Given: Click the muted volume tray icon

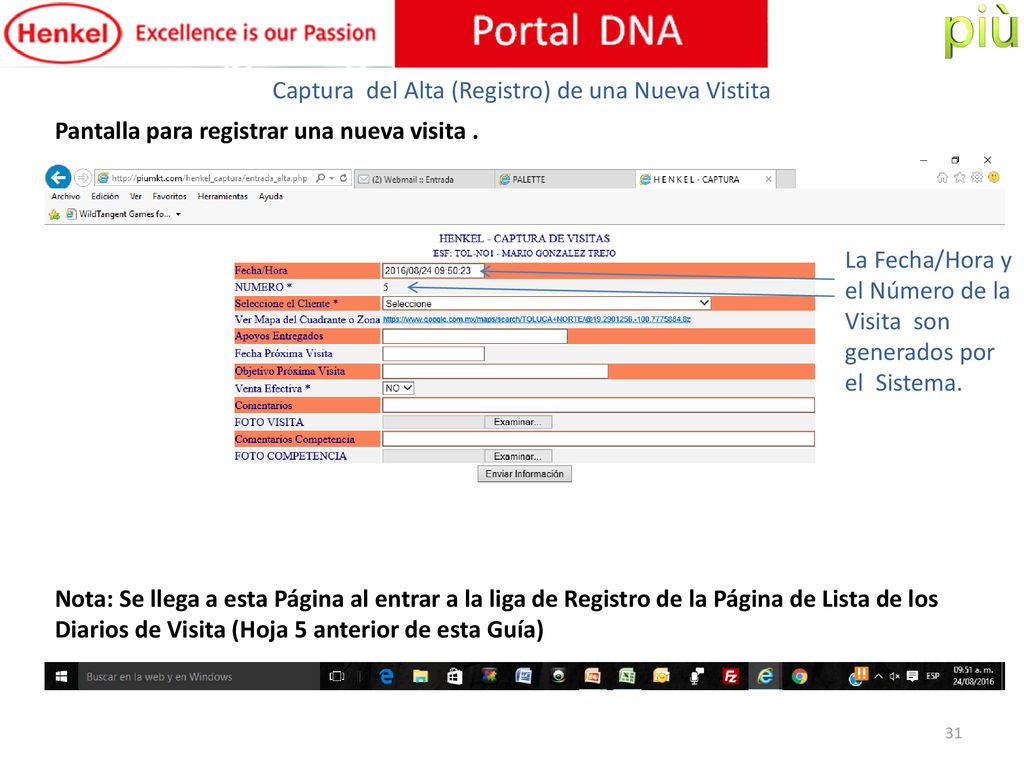Looking at the screenshot, I should 895,677.
